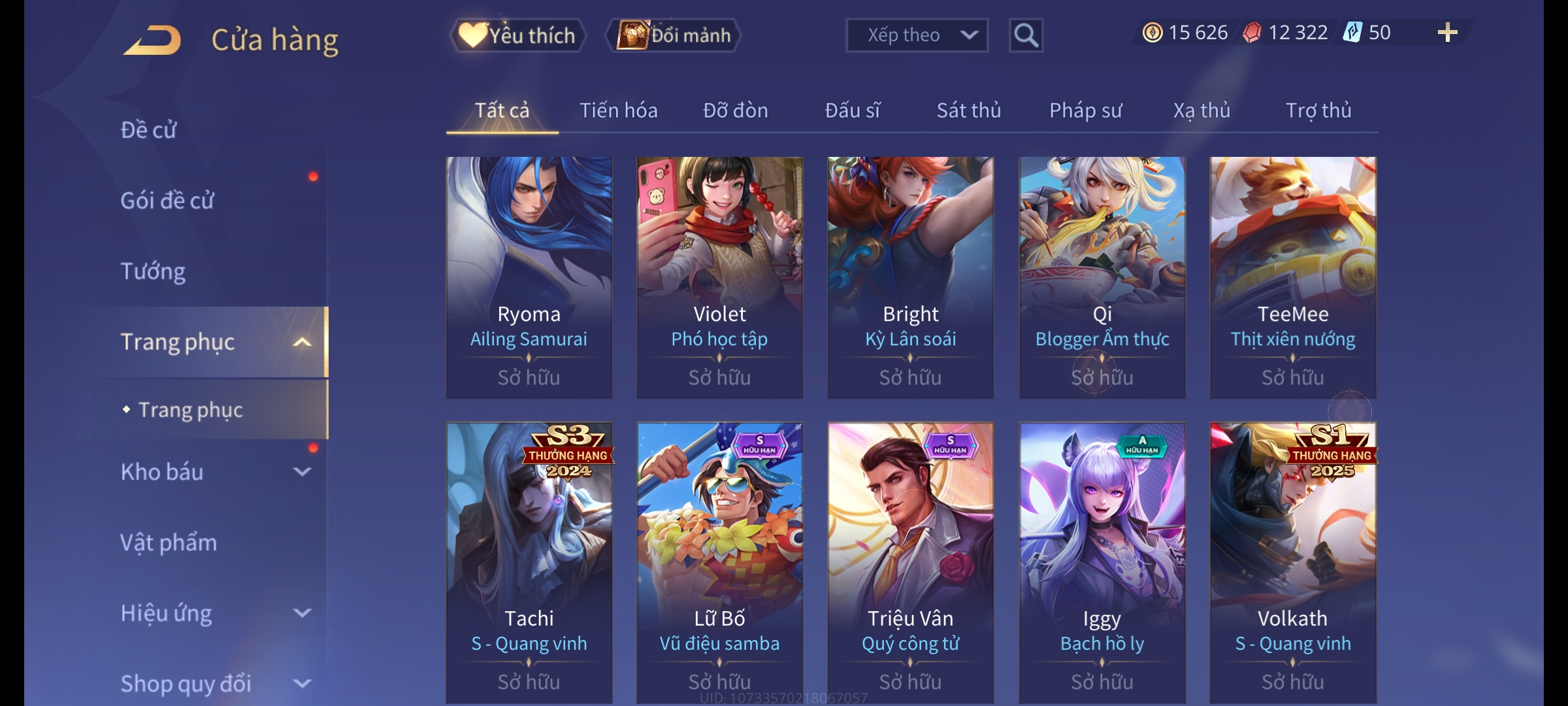1568x706 pixels.
Task: Select the Ryoma Ailing Samurai skin card
Action: tap(529, 277)
